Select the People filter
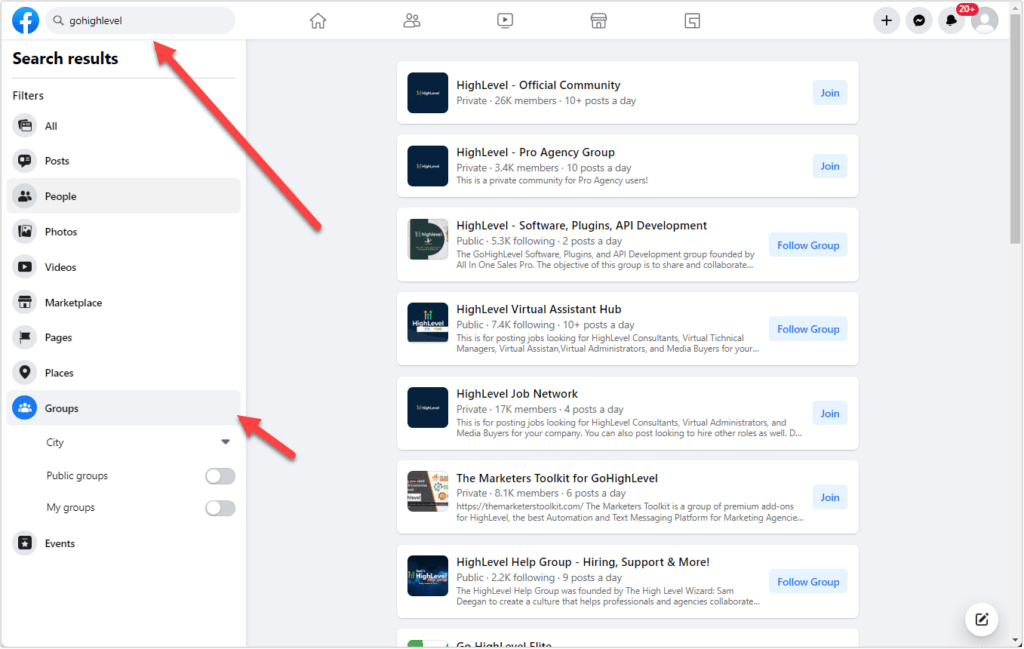This screenshot has width=1024, height=649. click(123, 196)
